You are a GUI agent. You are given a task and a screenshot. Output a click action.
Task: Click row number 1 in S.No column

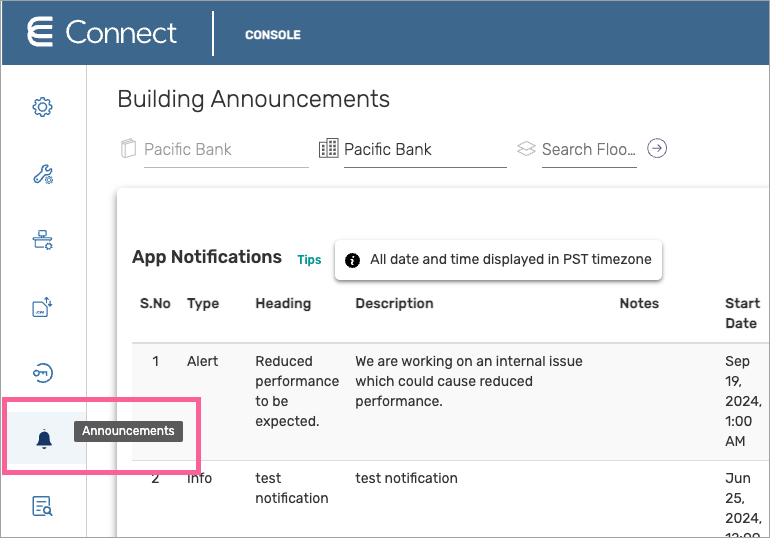click(155, 361)
